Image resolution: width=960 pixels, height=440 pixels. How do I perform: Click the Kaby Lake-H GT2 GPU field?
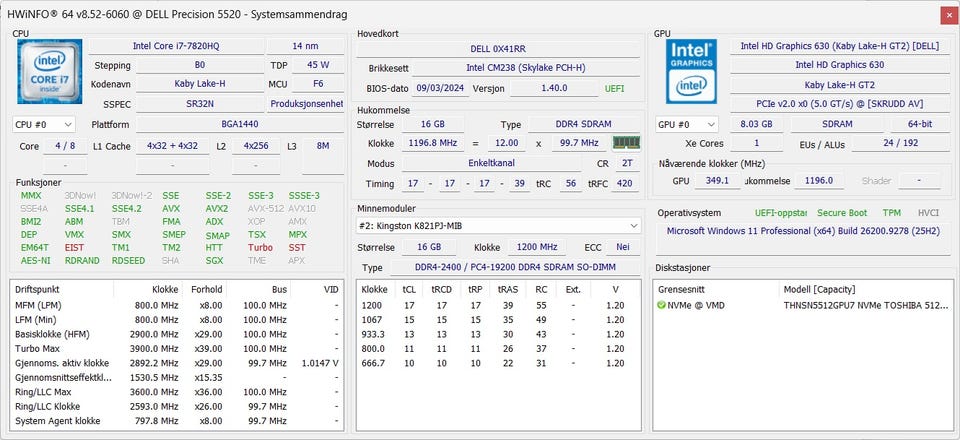coord(839,84)
